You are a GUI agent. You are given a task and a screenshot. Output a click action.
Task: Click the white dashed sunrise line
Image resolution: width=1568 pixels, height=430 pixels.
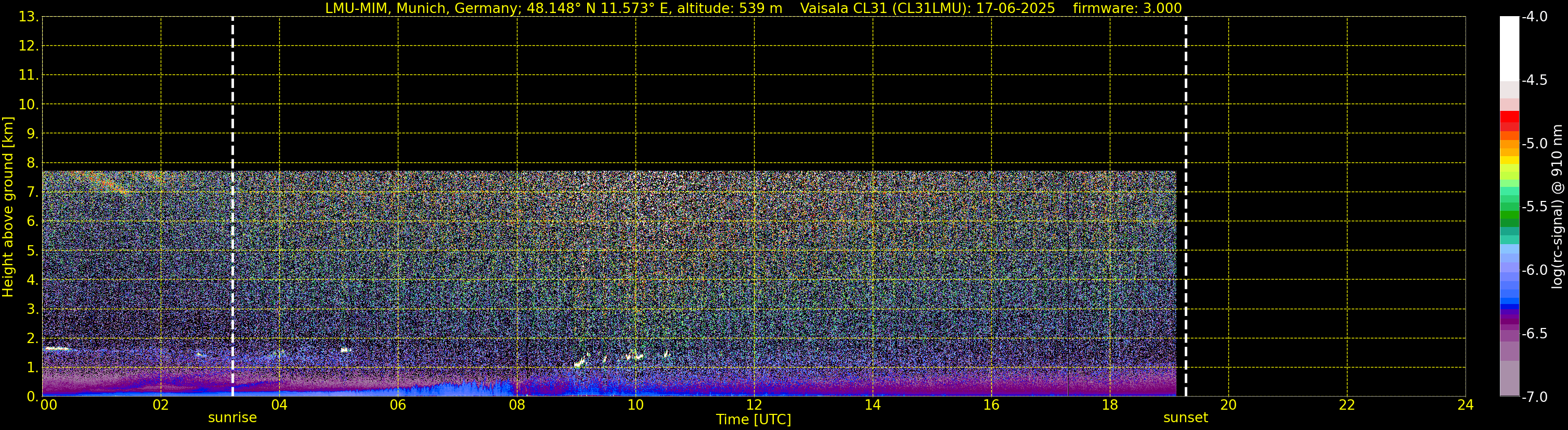tap(232, 207)
